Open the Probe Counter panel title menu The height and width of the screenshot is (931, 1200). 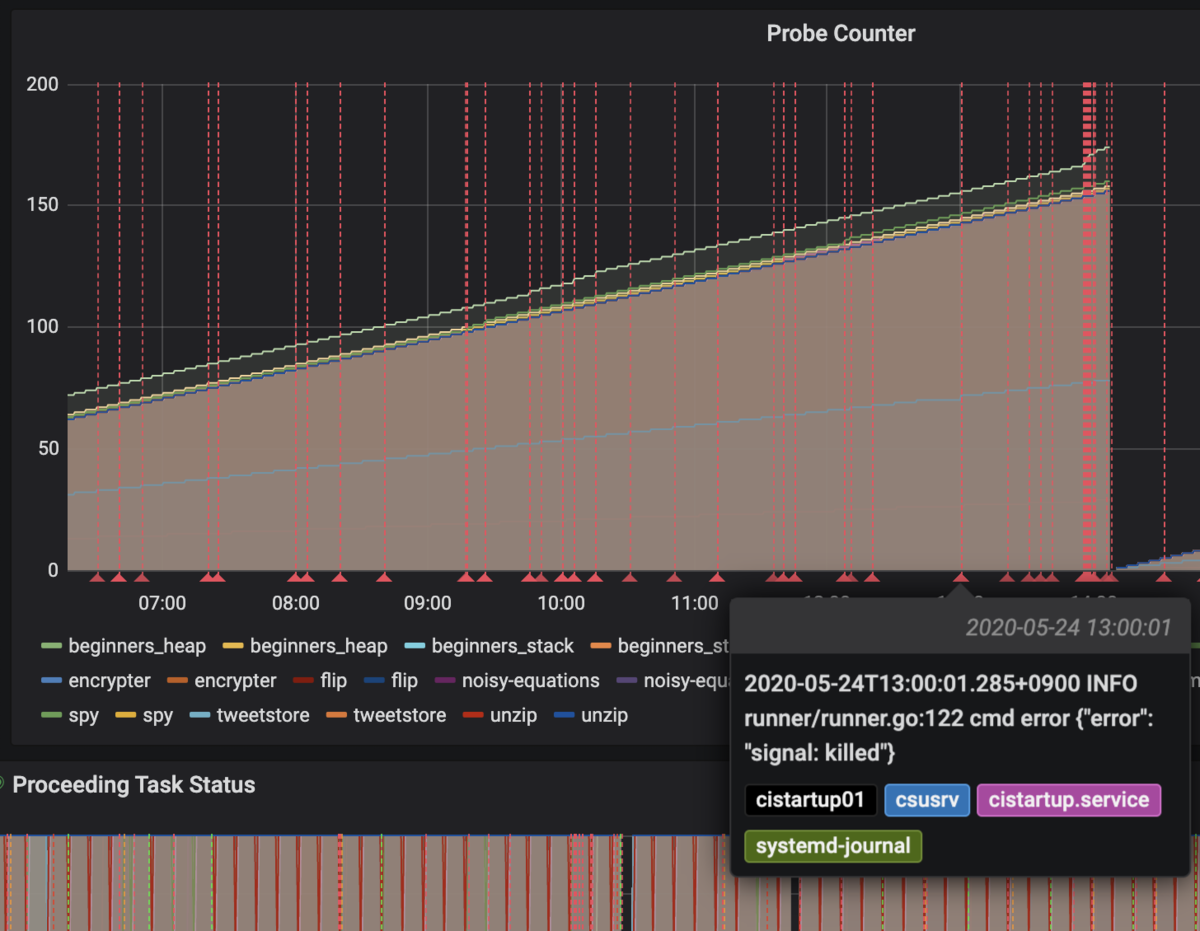coord(840,33)
